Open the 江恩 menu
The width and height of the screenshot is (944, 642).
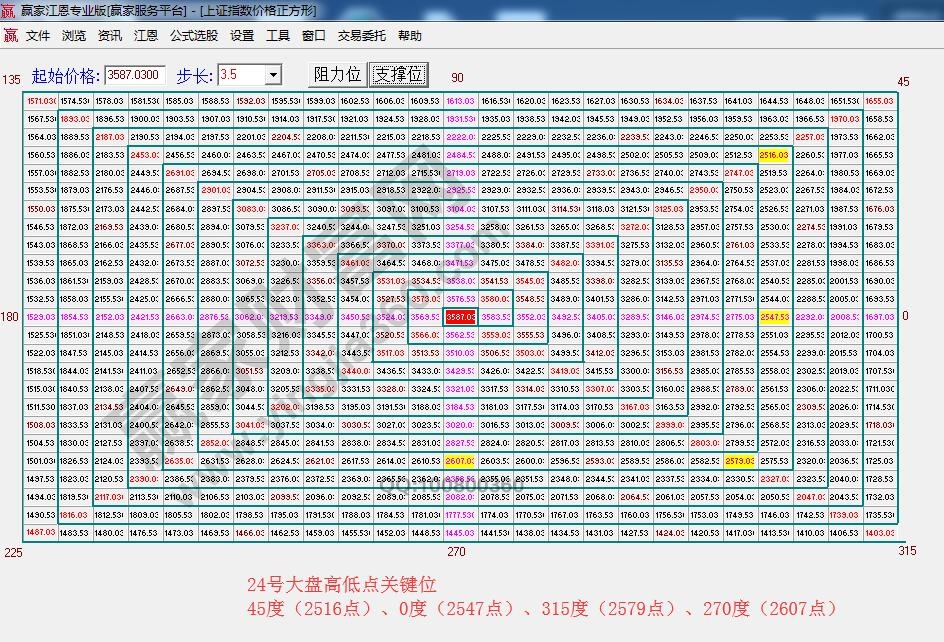146,35
